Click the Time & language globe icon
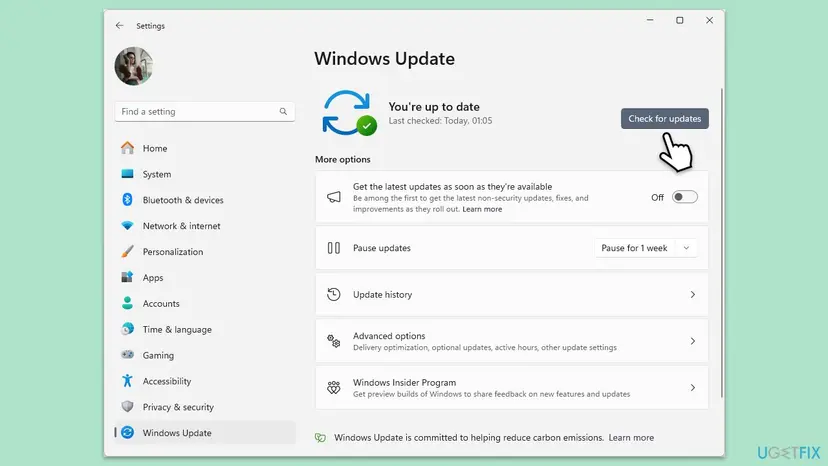828x466 pixels. (x=127, y=329)
